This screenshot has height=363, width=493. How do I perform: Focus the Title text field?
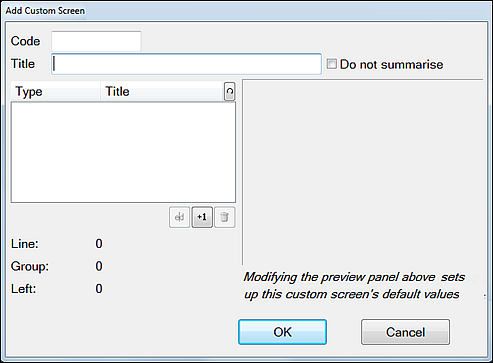click(x=186, y=64)
